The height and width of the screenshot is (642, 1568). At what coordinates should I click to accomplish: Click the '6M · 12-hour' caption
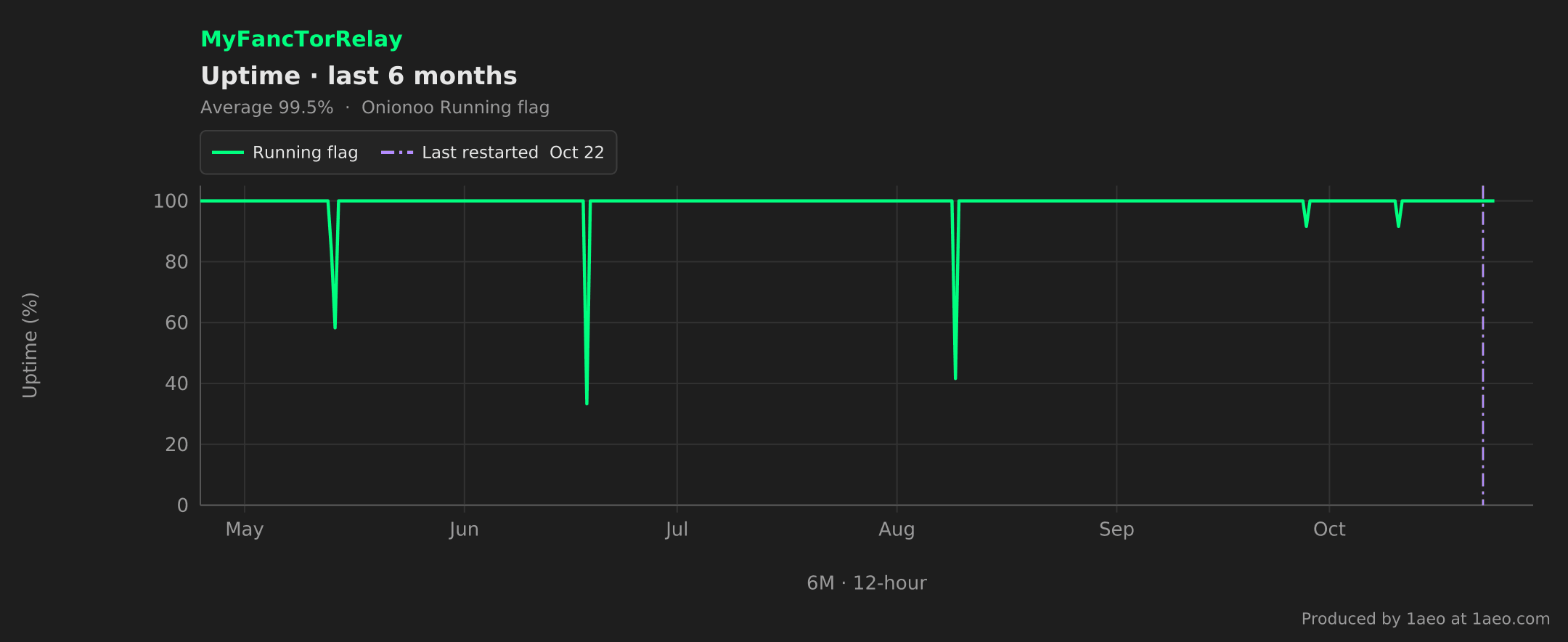pos(867,583)
